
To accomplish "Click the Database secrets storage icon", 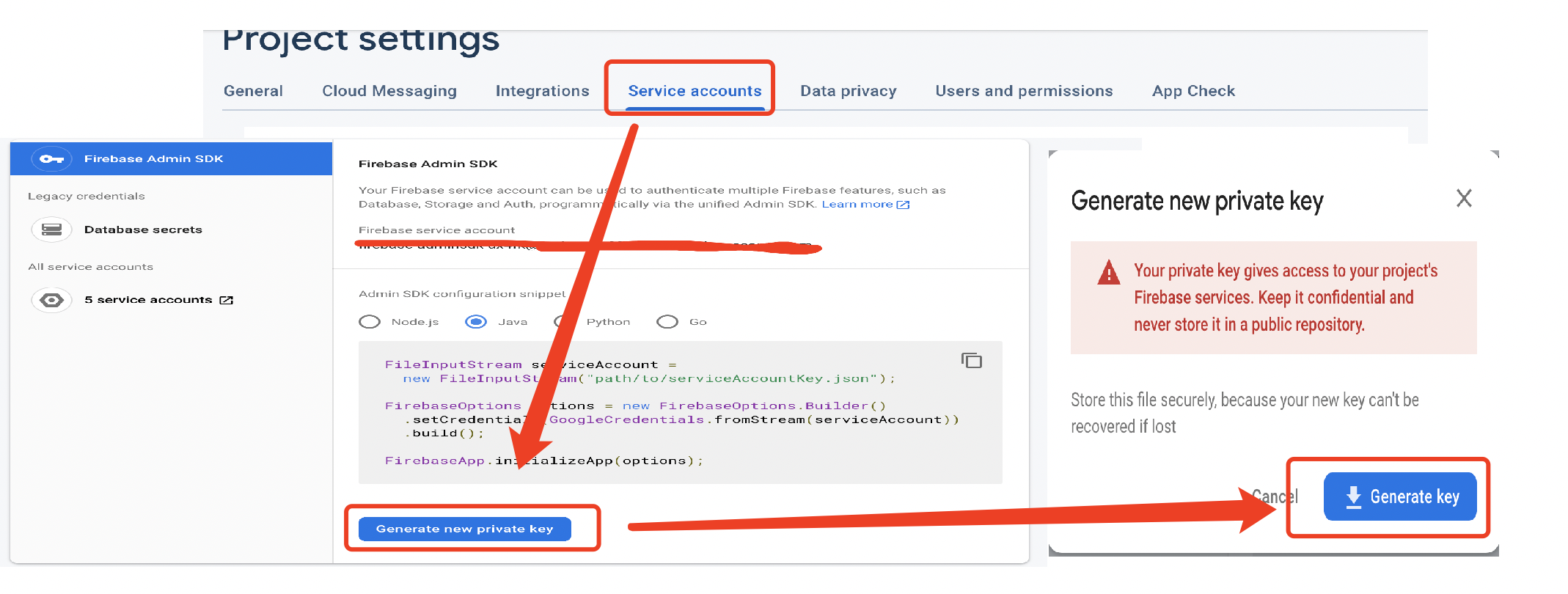I will coord(51,230).
